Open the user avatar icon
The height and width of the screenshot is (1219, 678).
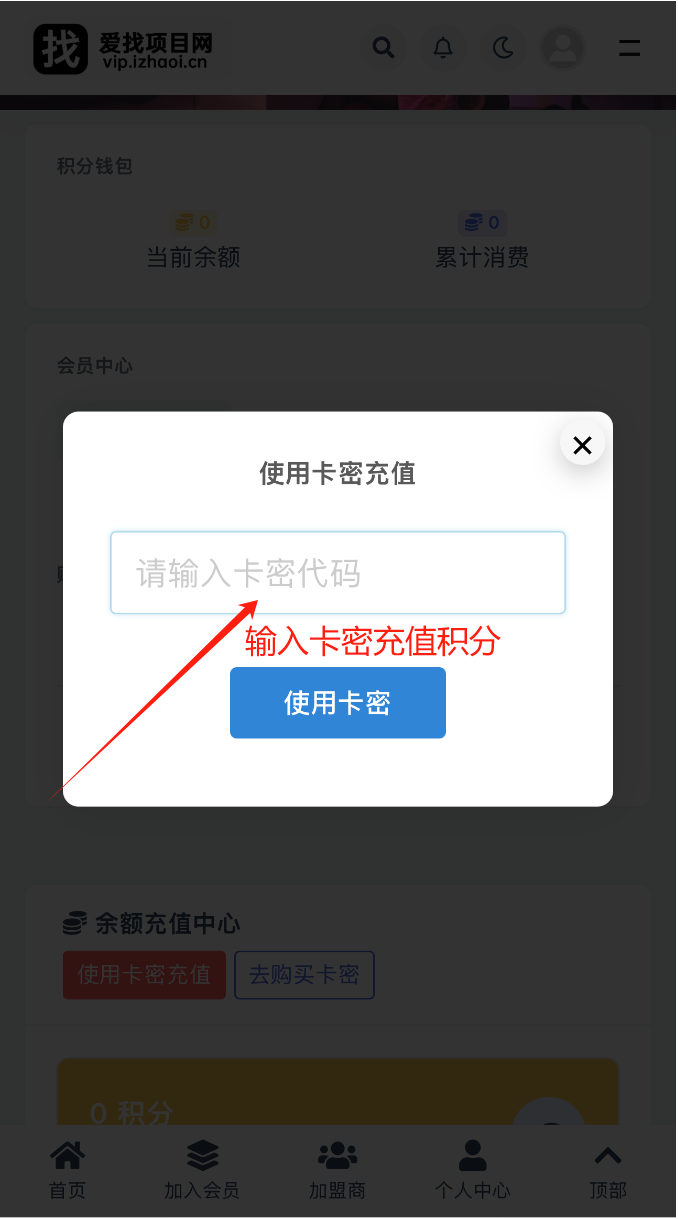point(563,48)
